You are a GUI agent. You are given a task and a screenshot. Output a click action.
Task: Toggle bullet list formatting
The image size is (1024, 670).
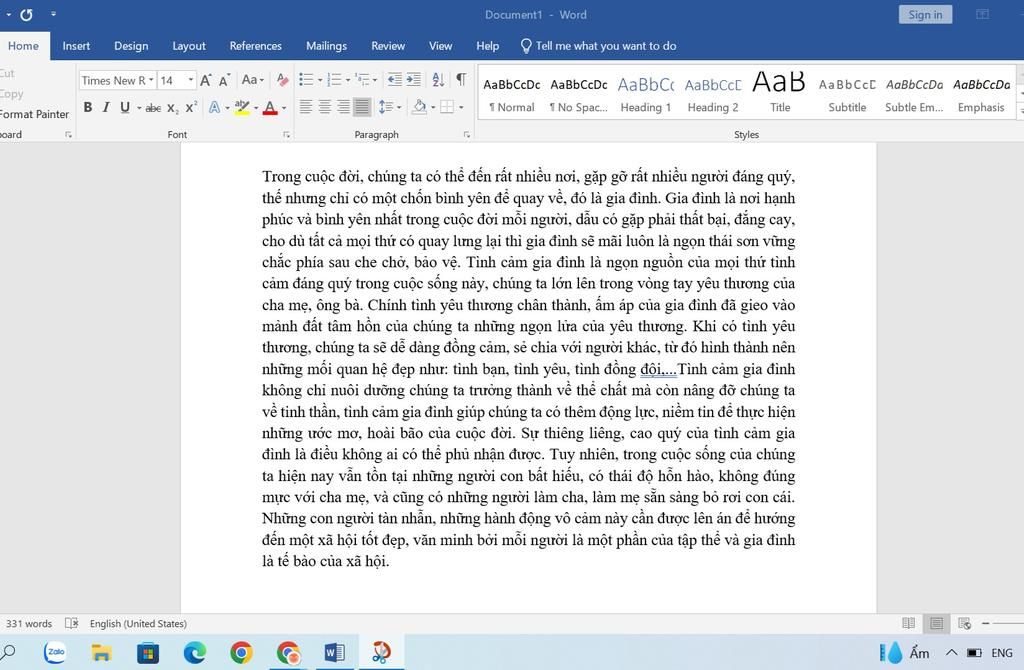pyautogui.click(x=306, y=80)
